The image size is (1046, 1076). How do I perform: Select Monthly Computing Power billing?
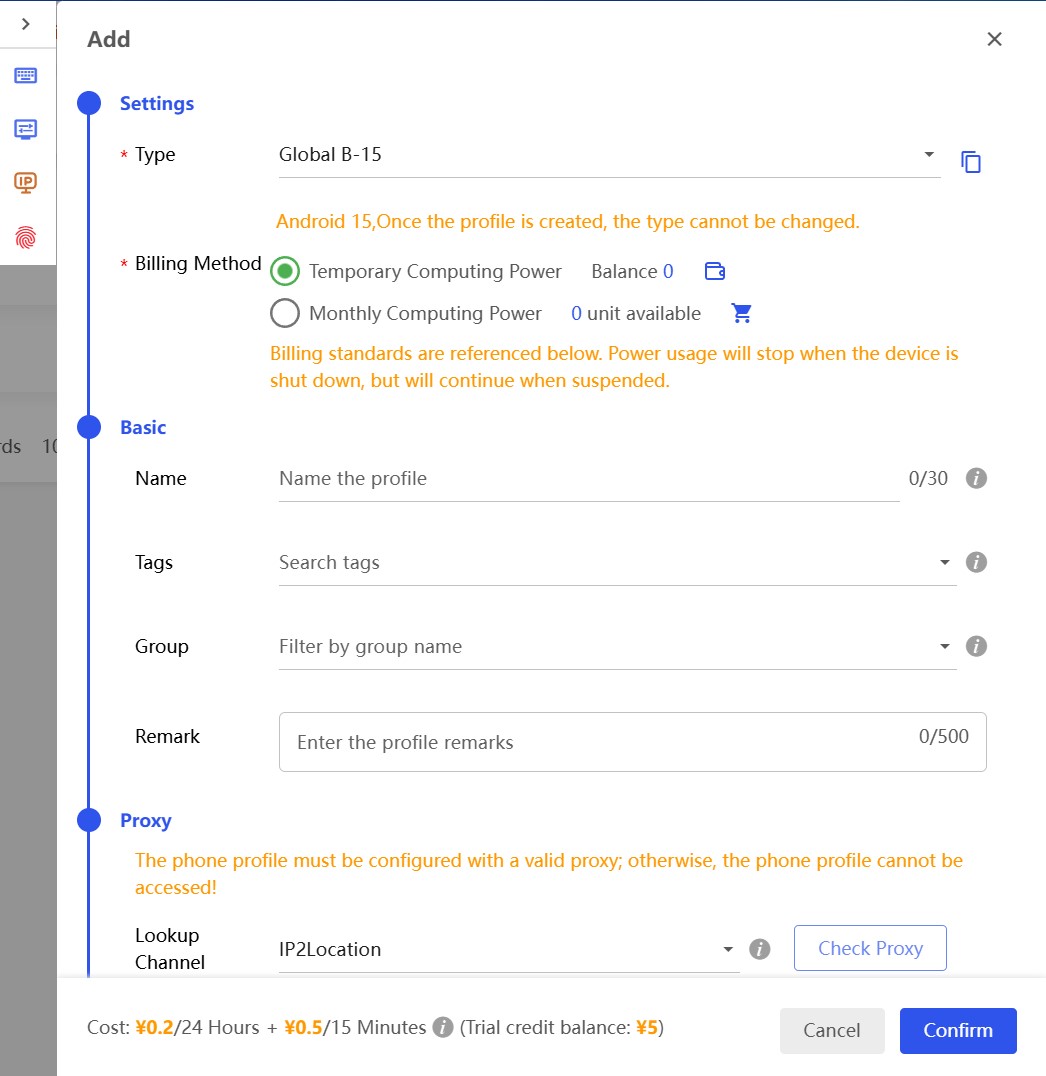[285, 313]
